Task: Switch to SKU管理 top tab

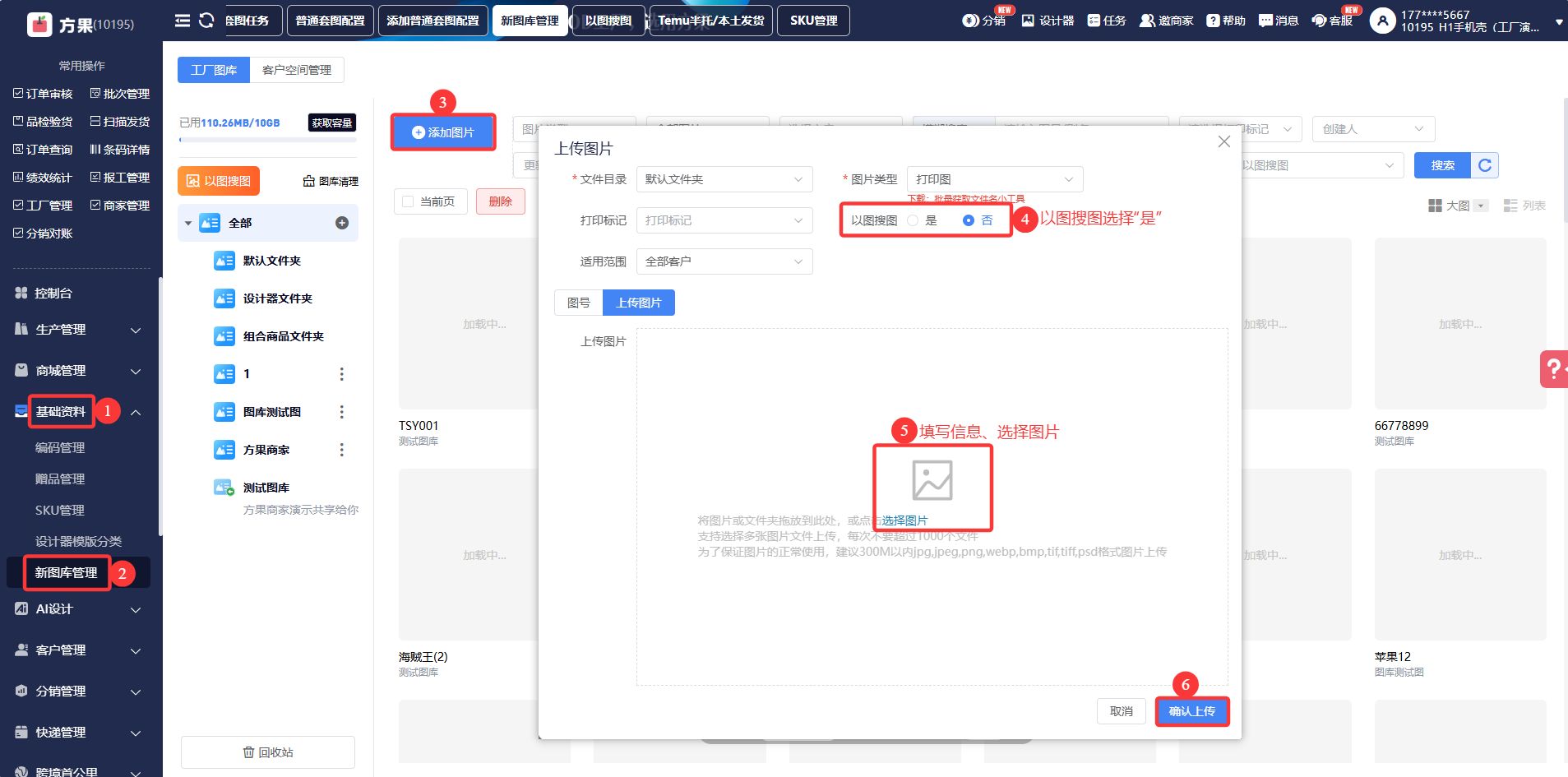Action: click(x=814, y=21)
